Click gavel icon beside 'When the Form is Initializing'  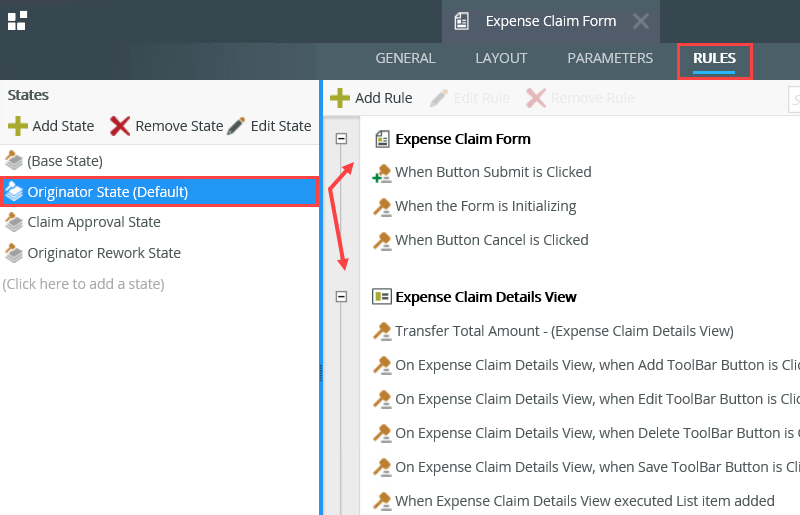click(382, 207)
